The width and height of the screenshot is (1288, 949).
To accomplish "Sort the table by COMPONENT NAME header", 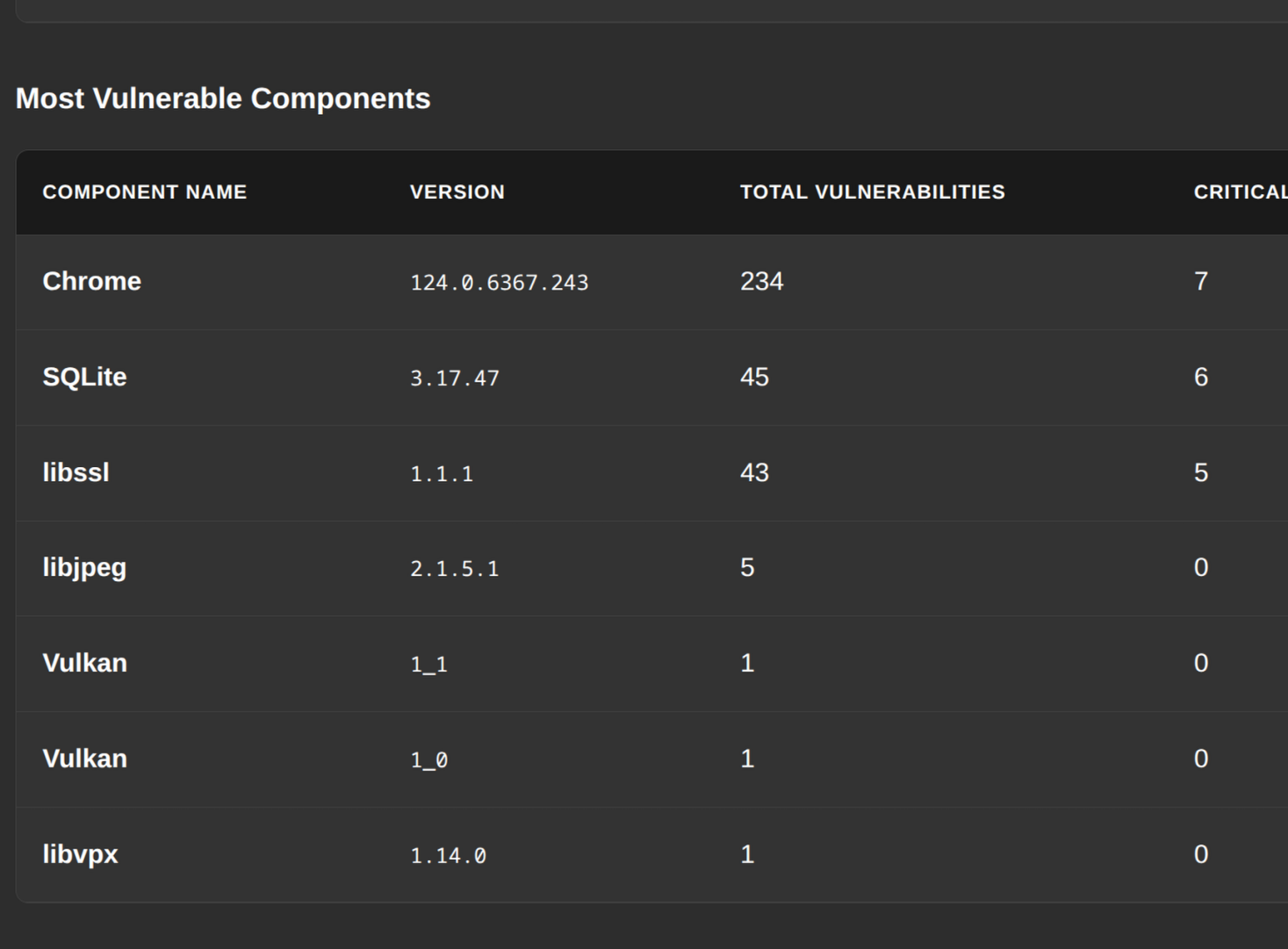I will pyautogui.click(x=145, y=191).
